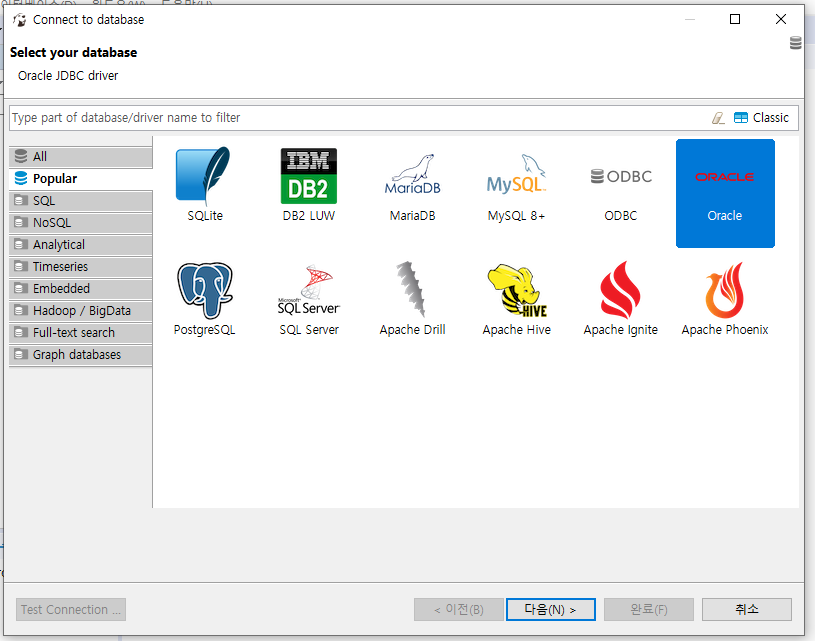Viewport: 815px width, 641px height.
Task: Show Full-text search databases
Action: (81, 332)
